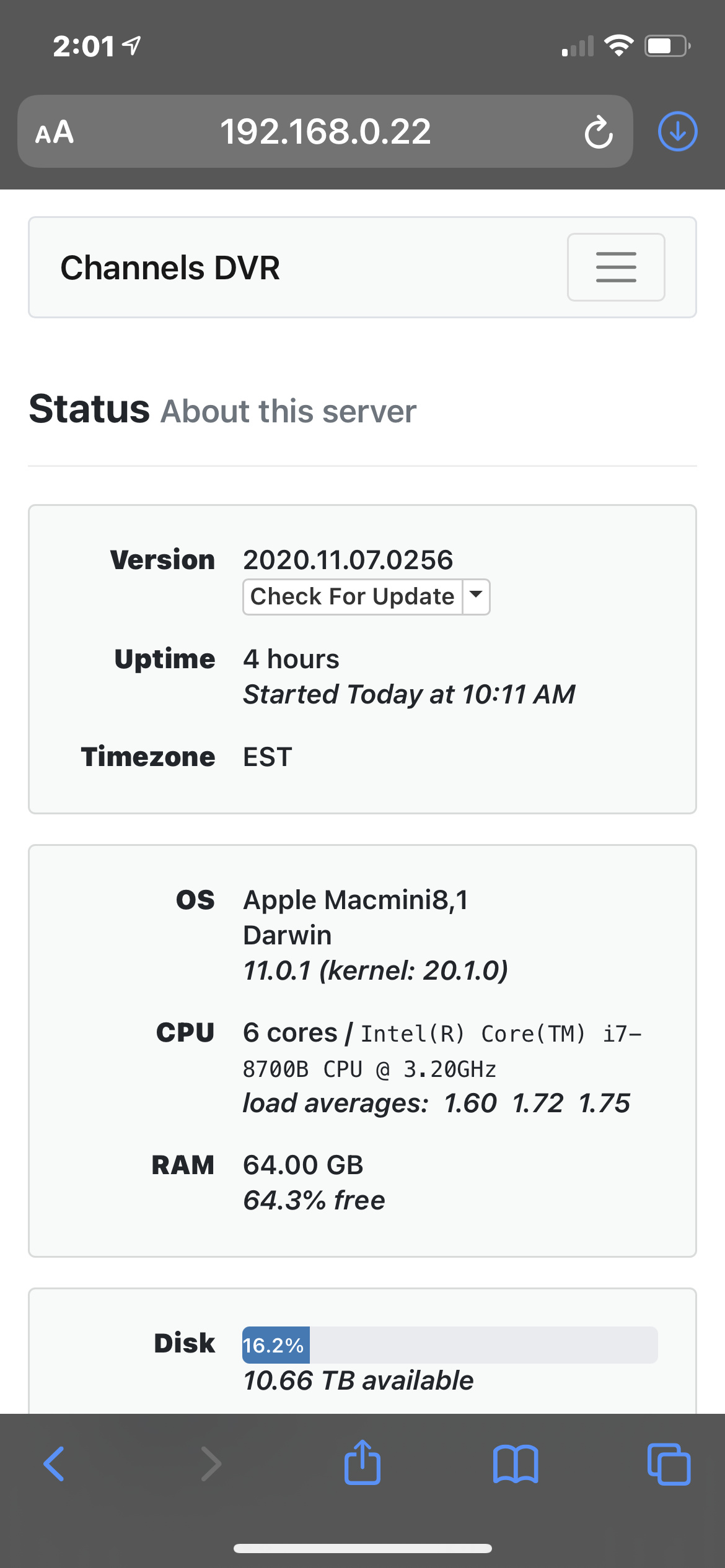Tap the reader text size AA icon
Screen dimensions: 725x1568
(55, 132)
